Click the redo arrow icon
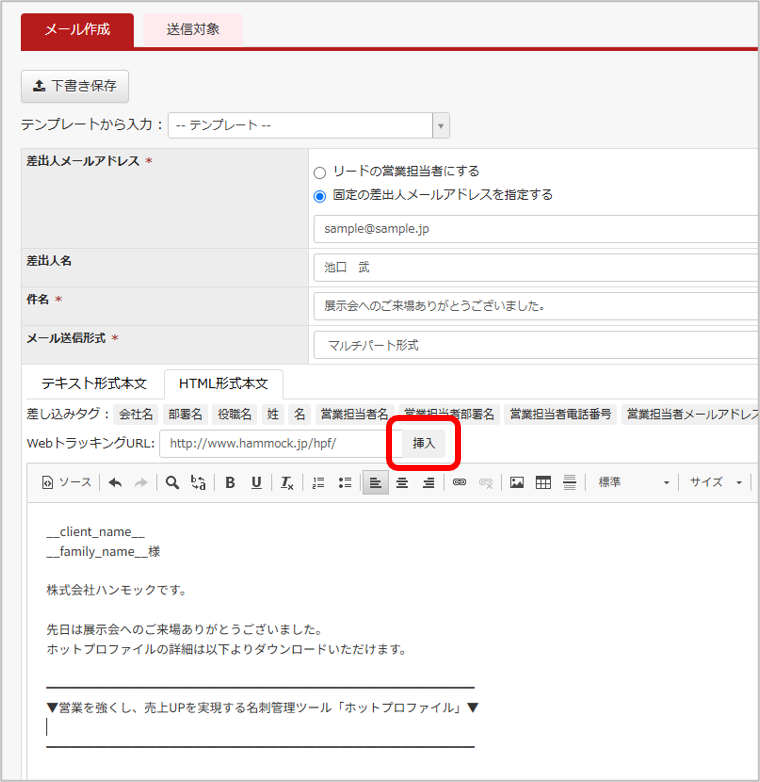The height and width of the screenshot is (782, 760). click(x=141, y=482)
